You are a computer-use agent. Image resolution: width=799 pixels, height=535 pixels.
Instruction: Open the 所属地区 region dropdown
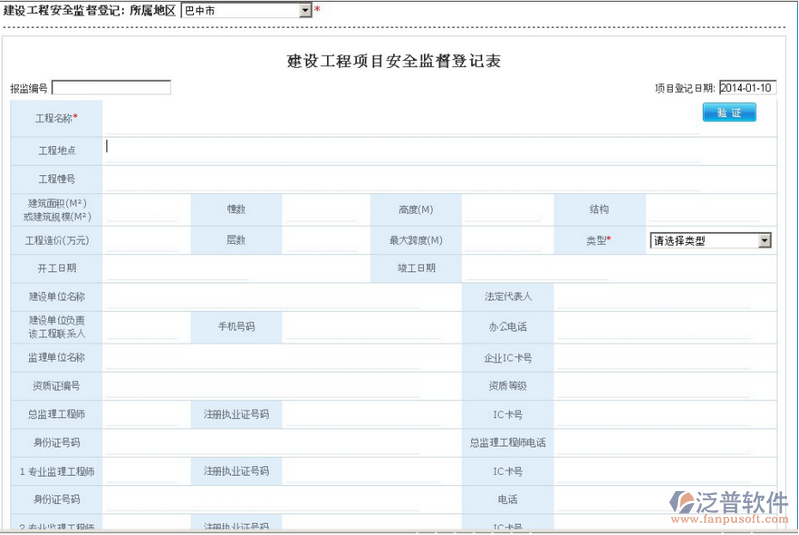[304, 10]
